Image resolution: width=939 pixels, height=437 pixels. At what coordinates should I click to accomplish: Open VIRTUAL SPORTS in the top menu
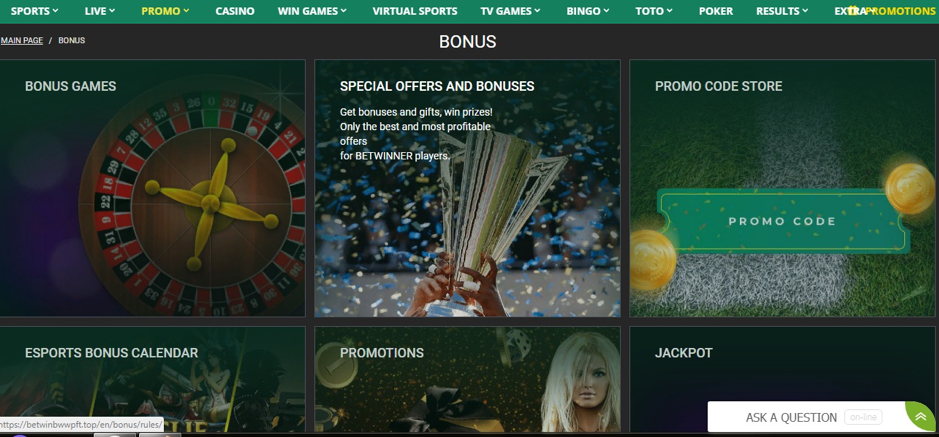[414, 11]
